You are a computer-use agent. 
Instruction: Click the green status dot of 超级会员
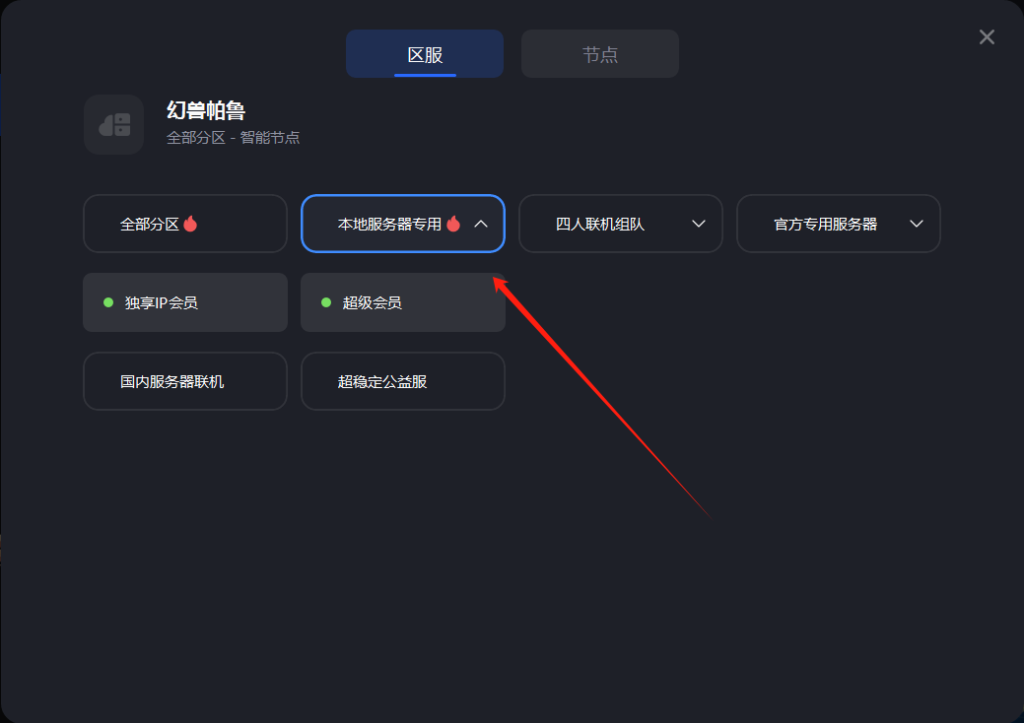326,302
